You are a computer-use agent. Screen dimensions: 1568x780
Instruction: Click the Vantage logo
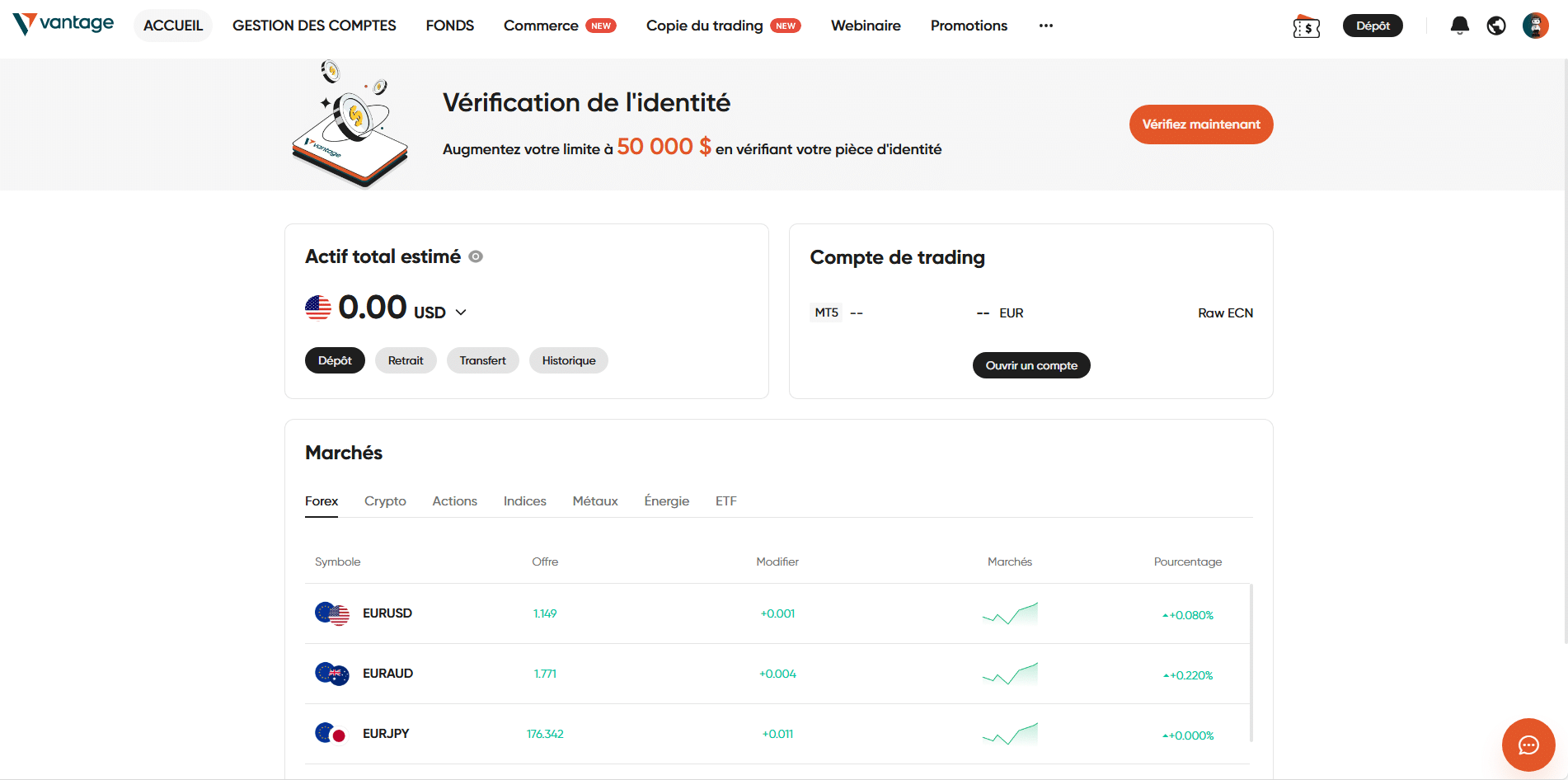[x=62, y=24]
